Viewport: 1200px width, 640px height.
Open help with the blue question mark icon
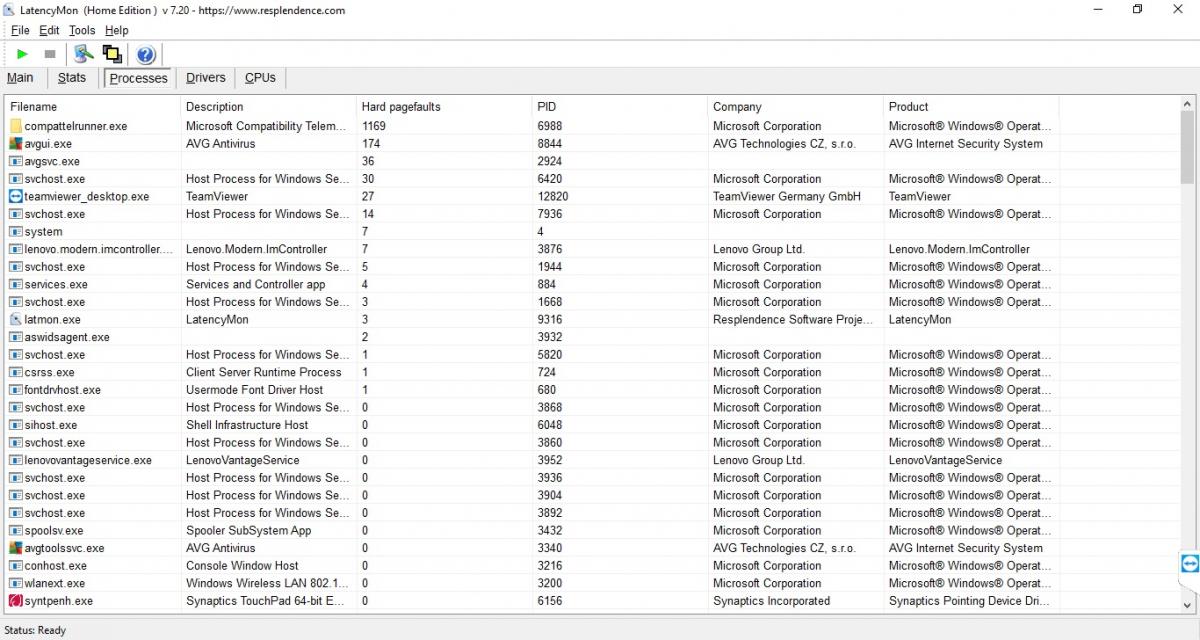click(x=145, y=54)
